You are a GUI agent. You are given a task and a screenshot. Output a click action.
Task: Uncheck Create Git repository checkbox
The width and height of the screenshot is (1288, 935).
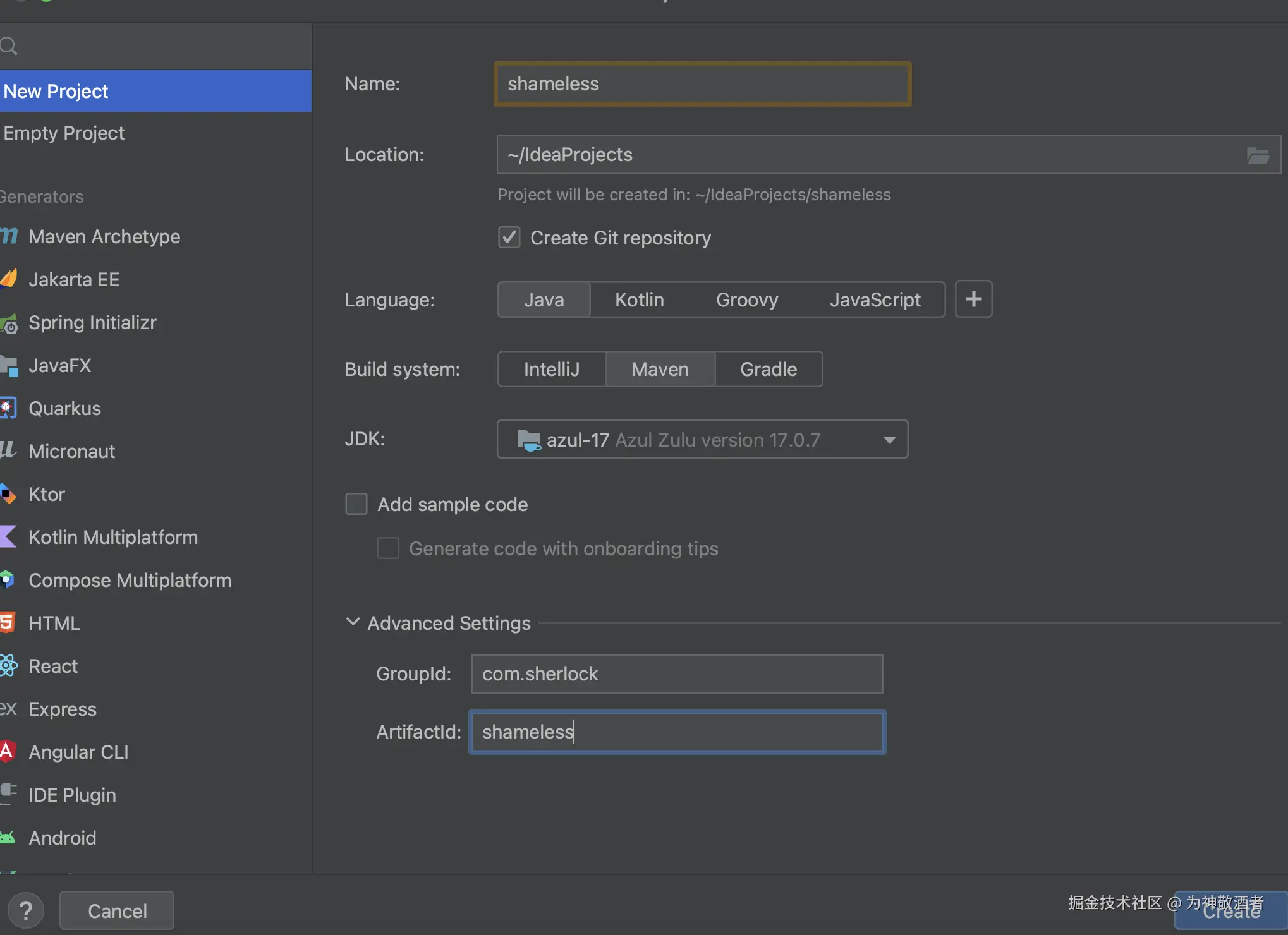pyautogui.click(x=509, y=238)
